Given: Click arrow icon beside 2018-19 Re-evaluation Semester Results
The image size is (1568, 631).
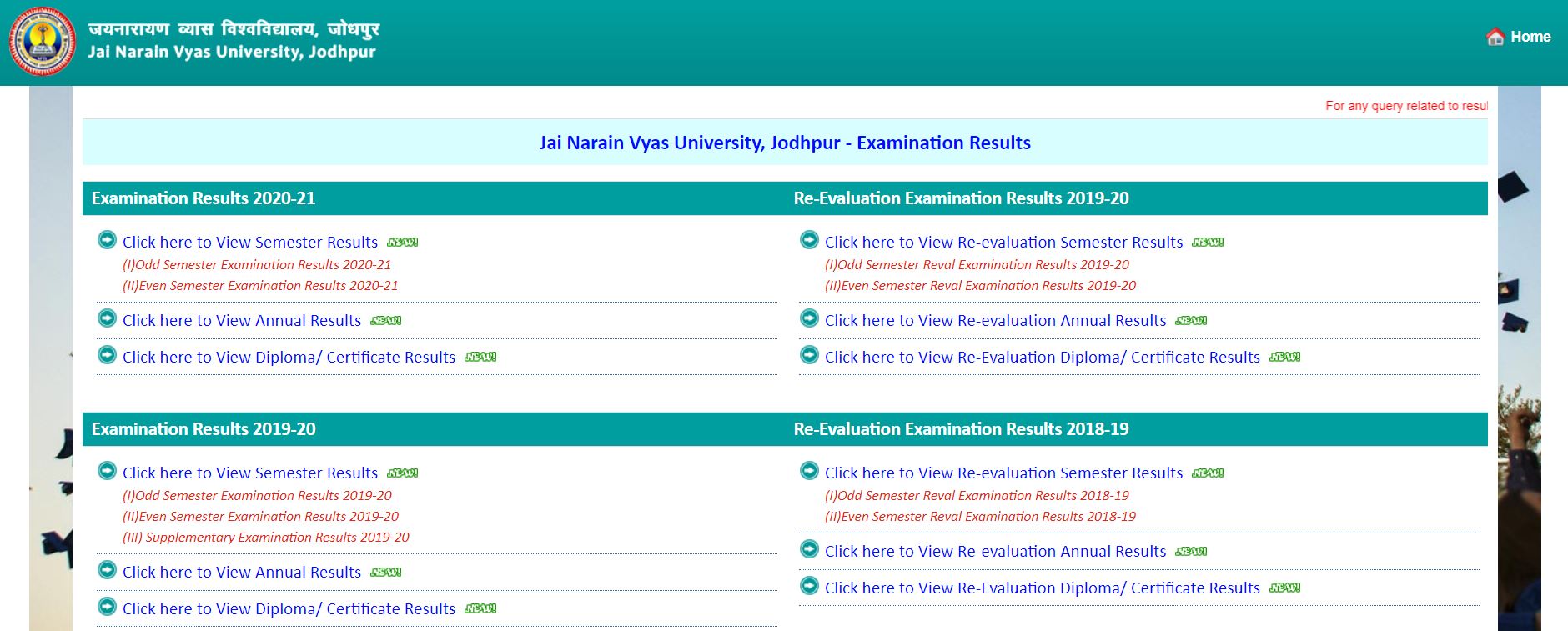Looking at the screenshot, I should click(x=809, y=471).
